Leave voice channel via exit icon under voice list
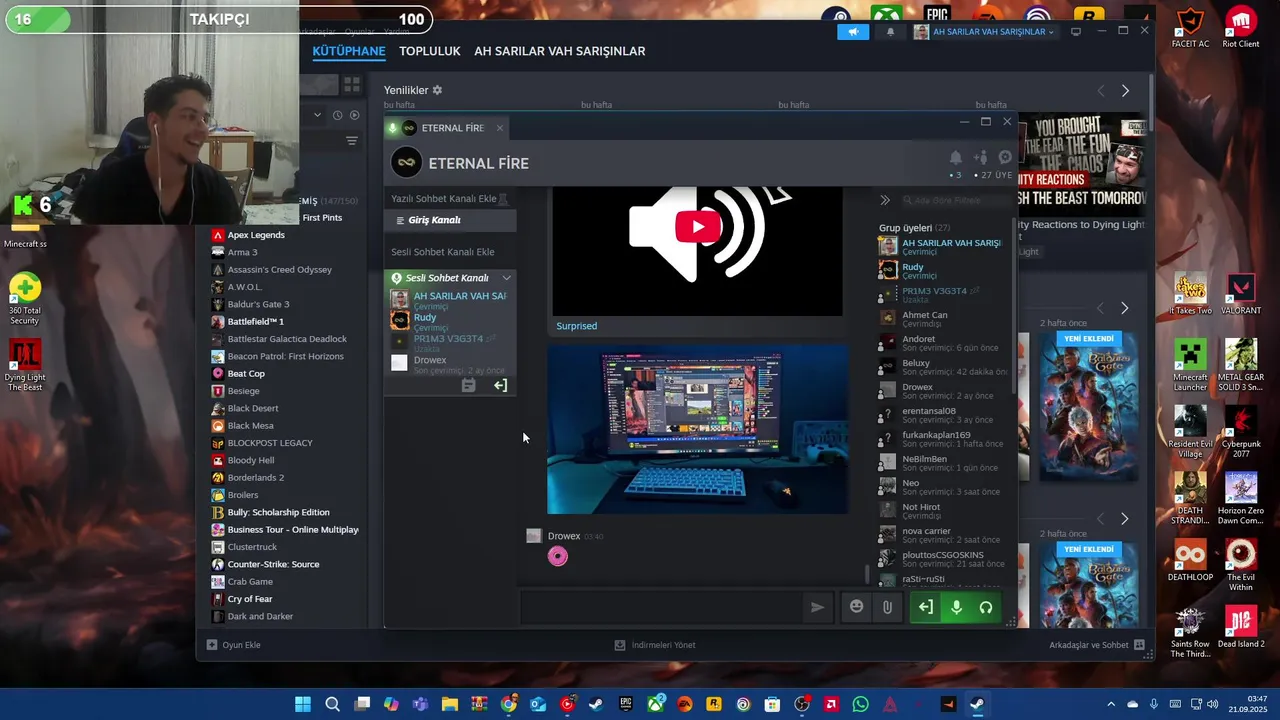The height and width of the screenshot is (720, 1280). (500, 385)
